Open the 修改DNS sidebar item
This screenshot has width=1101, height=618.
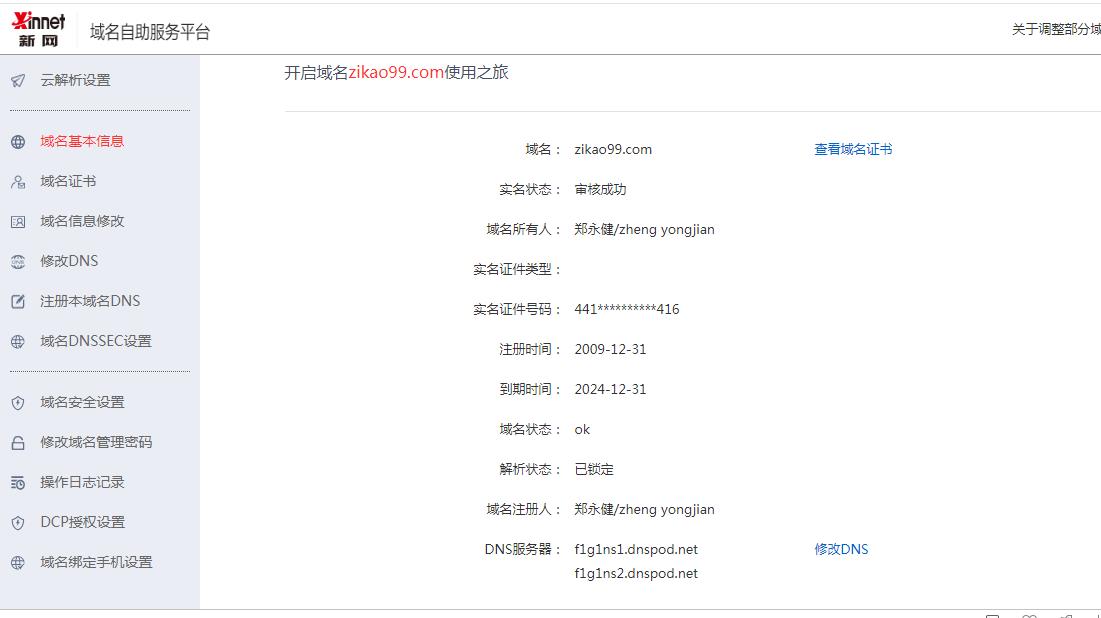[x=69, y=261]
